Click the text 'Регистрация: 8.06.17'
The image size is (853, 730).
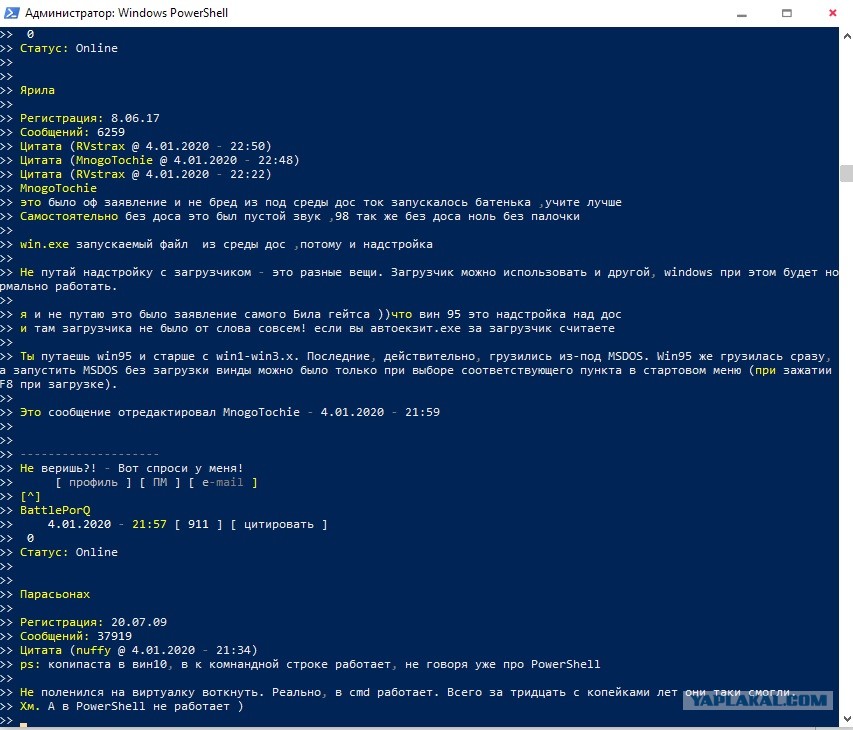[x=90, y=118]
